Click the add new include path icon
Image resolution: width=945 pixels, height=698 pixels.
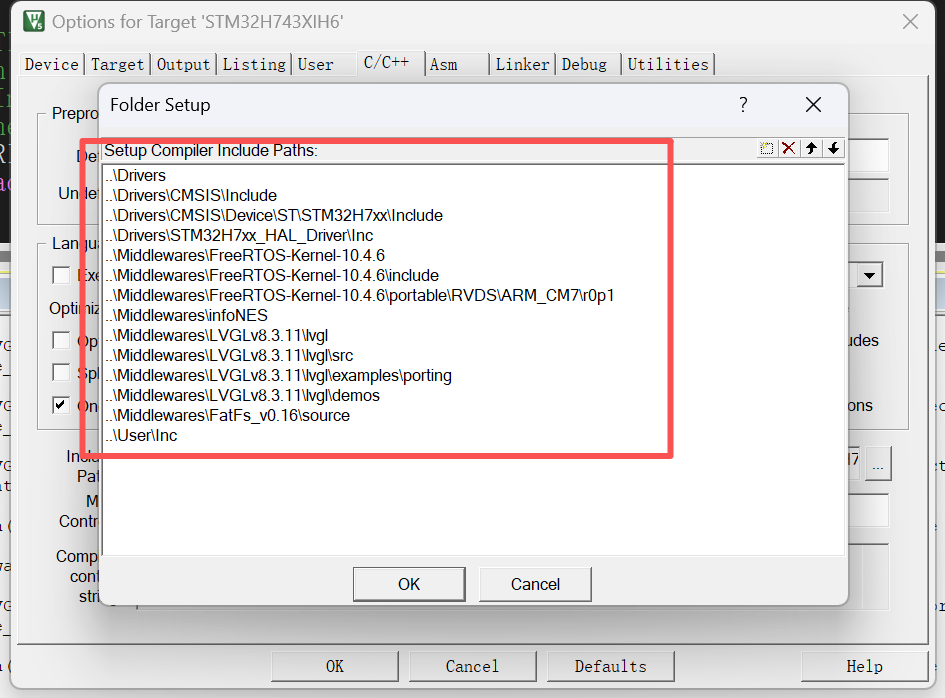[766, 148]
